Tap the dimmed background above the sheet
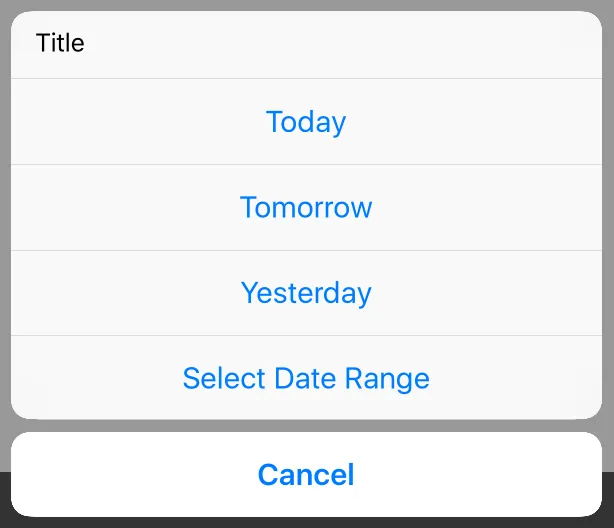614x528 pixels. [x=306, y=5]
